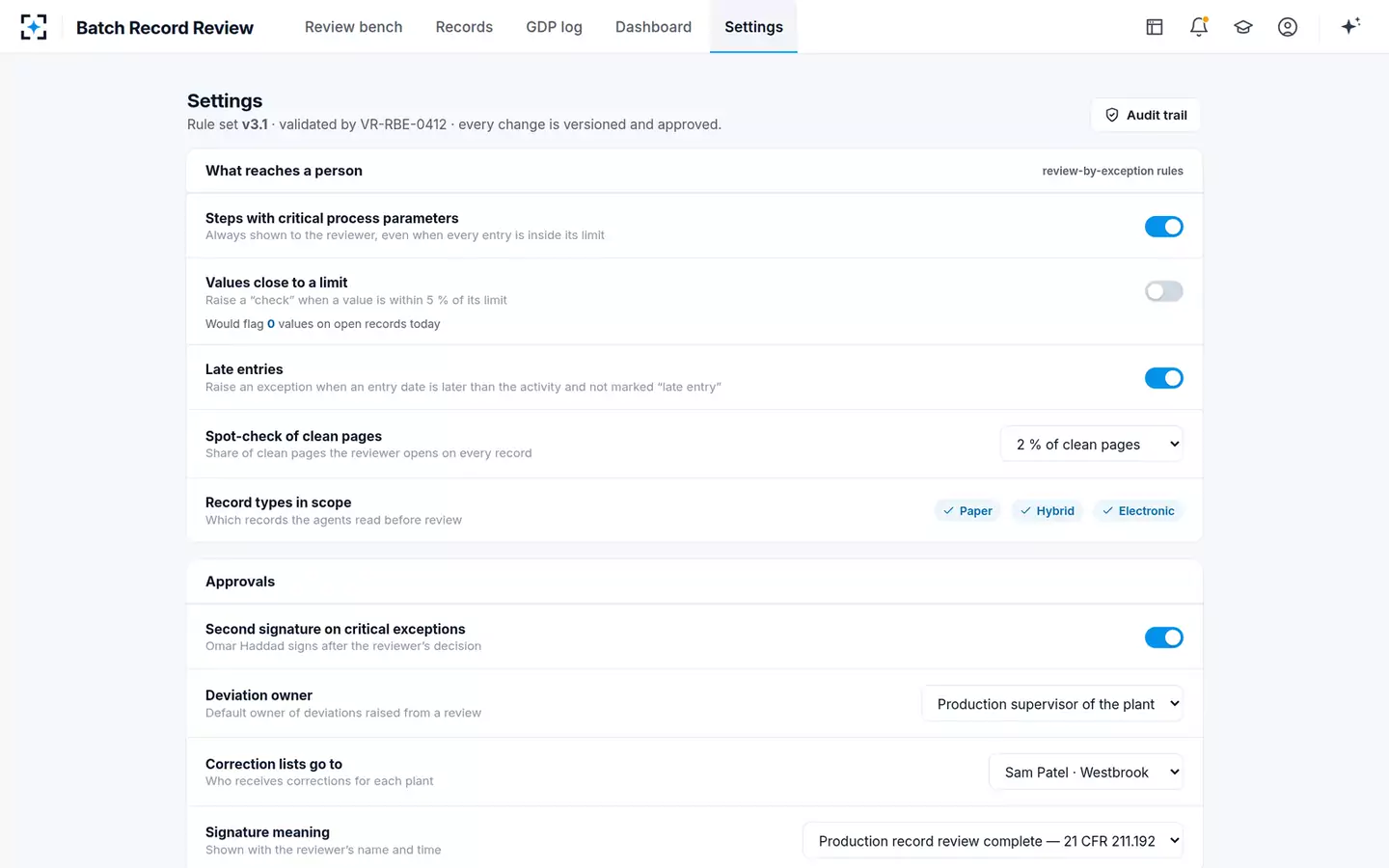Click the rule set 'v3.1' text
1389x868 pixels.
tap(255, 124)
